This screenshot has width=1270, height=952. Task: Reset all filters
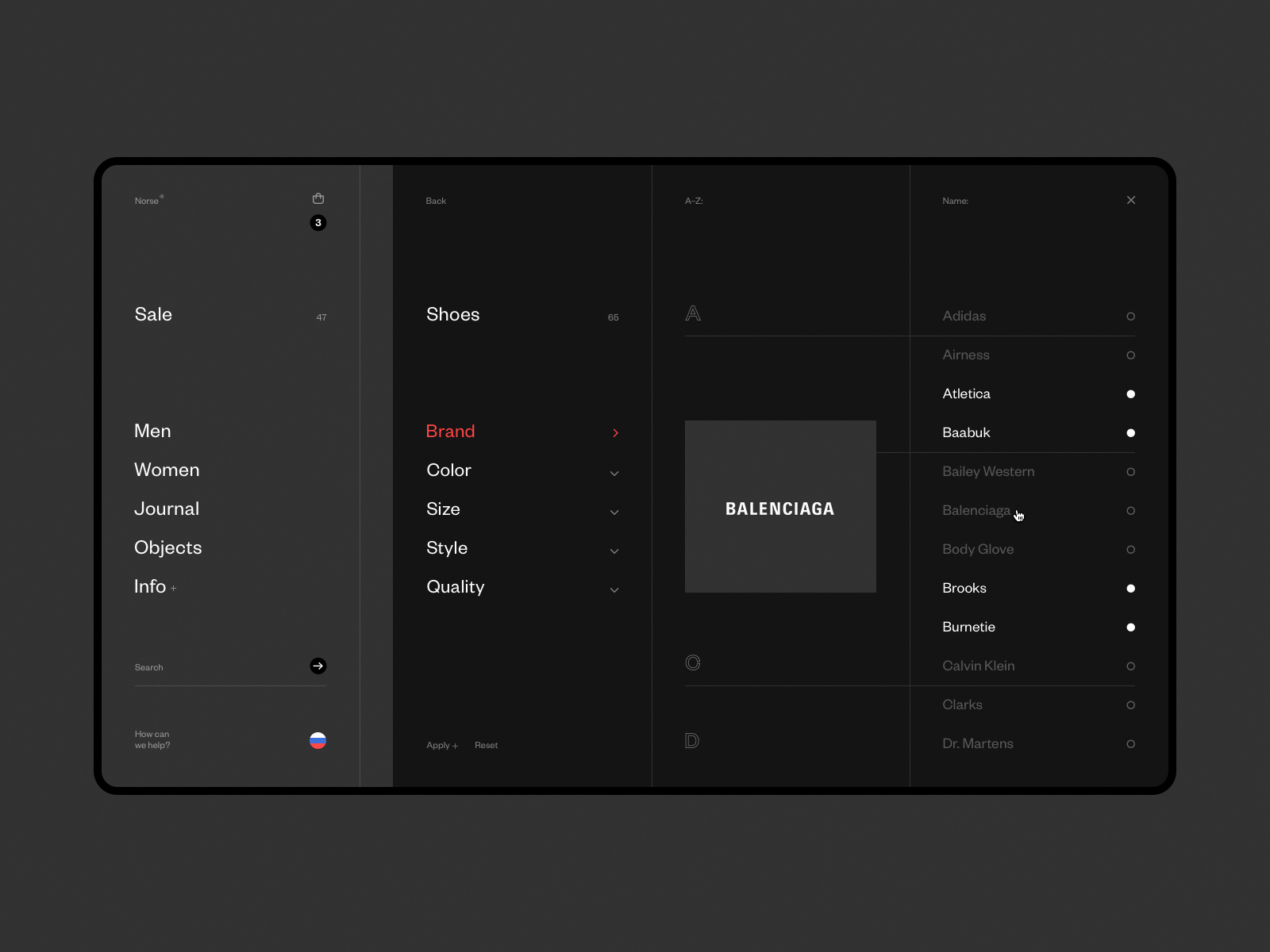coord(487,745)
